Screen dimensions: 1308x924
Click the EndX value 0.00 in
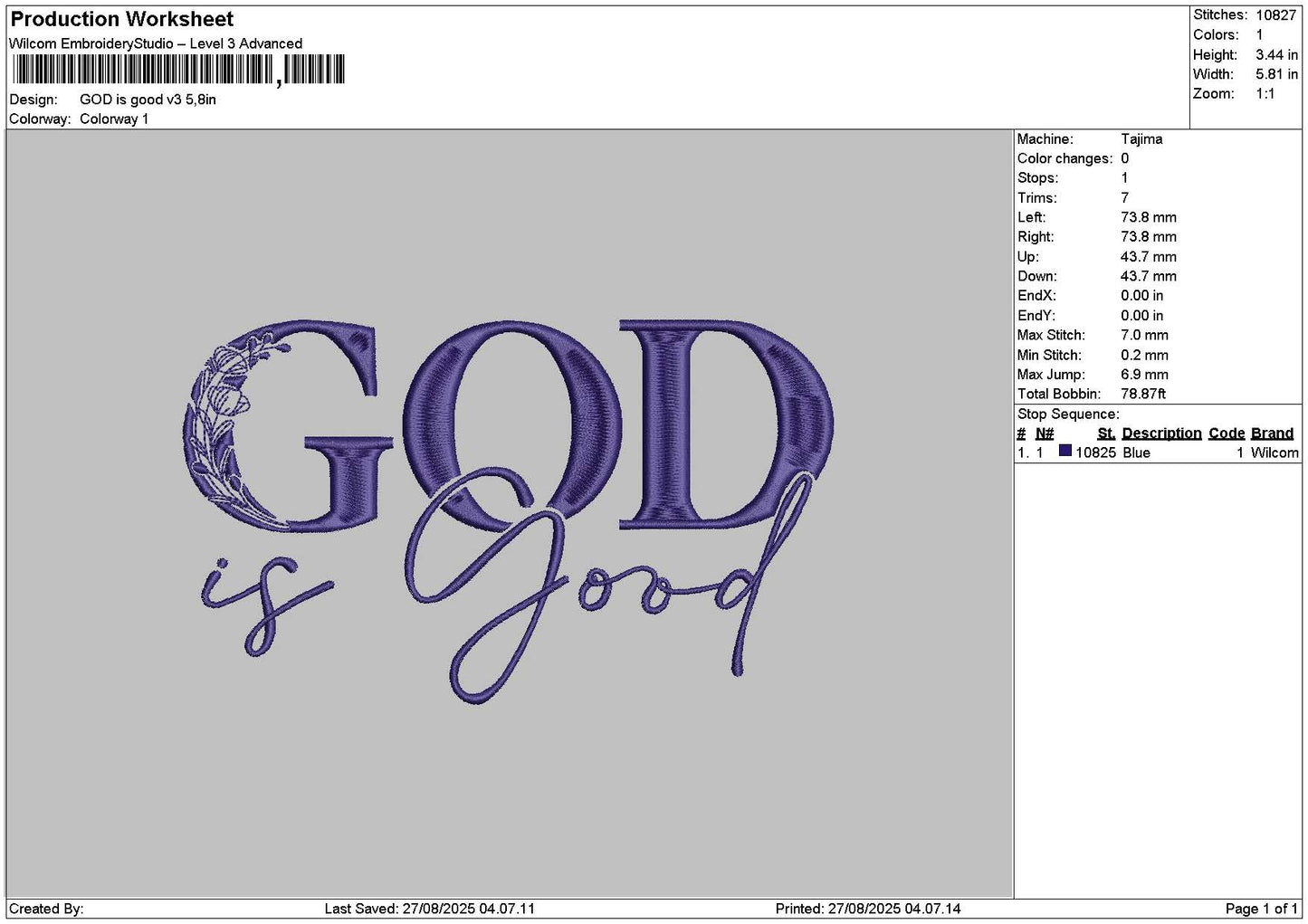coord(1141,296)
